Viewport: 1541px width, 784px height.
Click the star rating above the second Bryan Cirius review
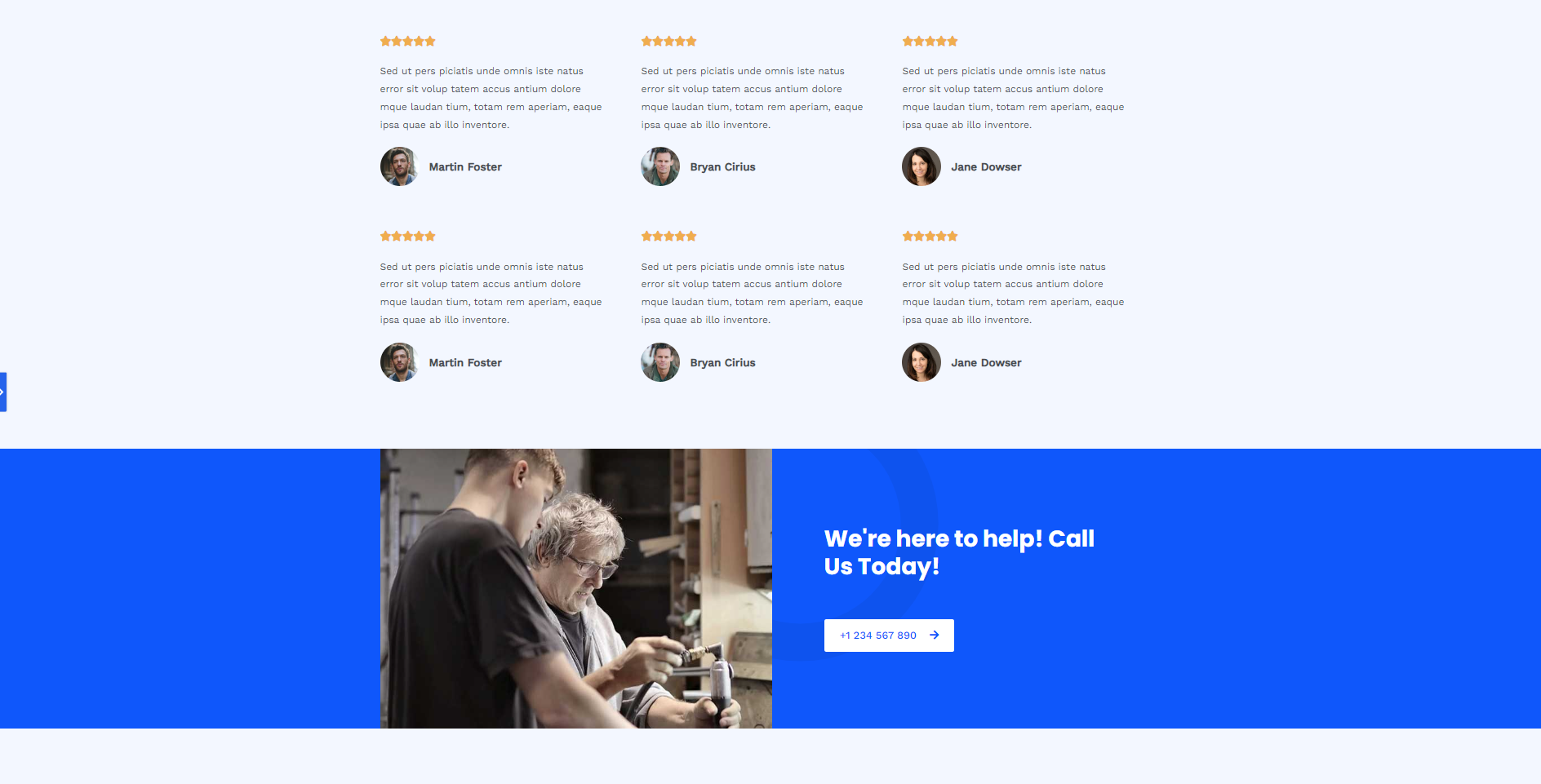tap(668, 237)
